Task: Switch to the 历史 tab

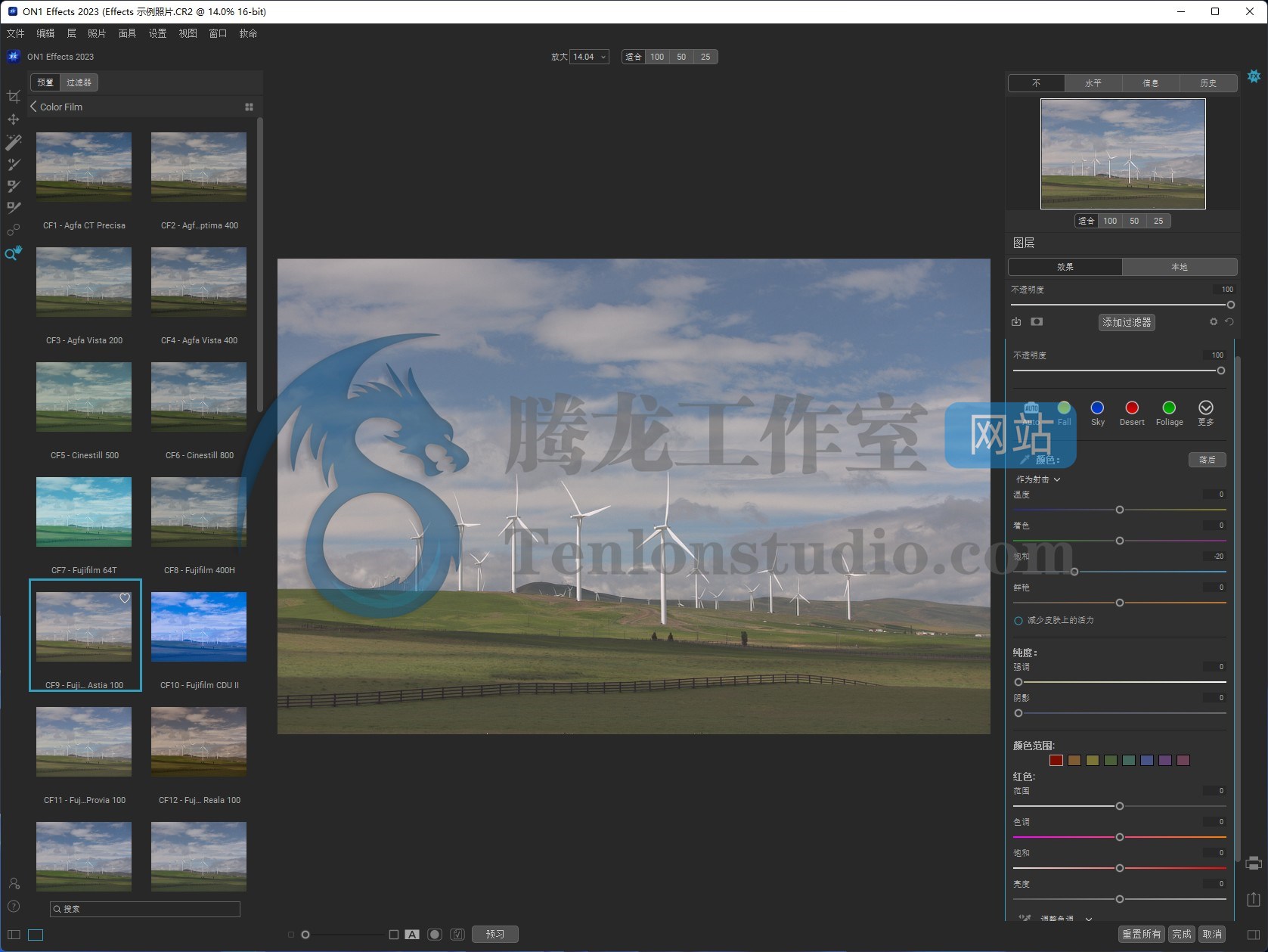Action: (x=1208, y=83)
